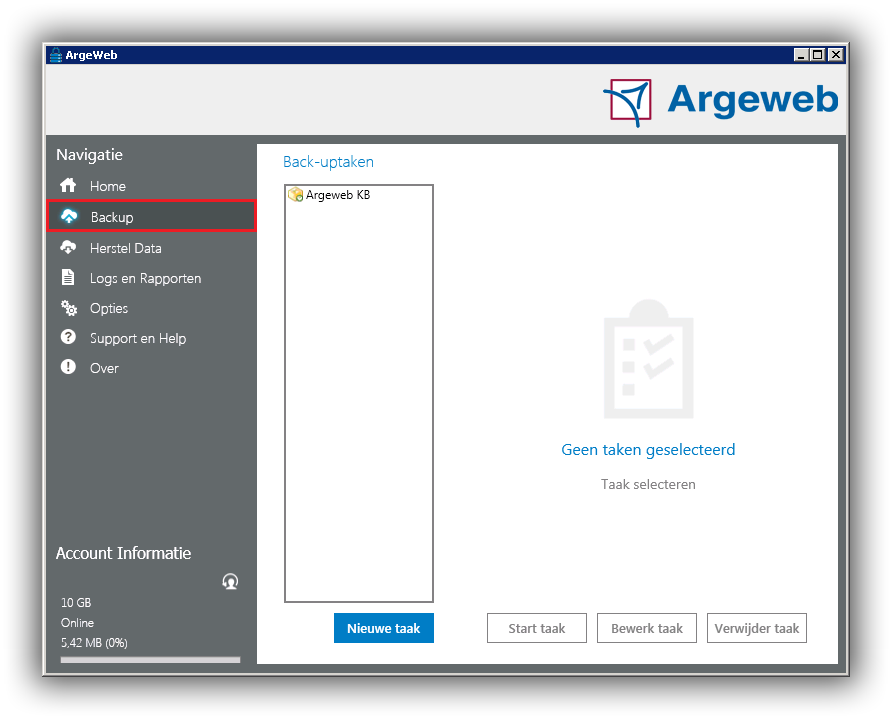The image size is (892, 719).
Task: Open Logs en Rapporten
Action: [x=151, y=278]
